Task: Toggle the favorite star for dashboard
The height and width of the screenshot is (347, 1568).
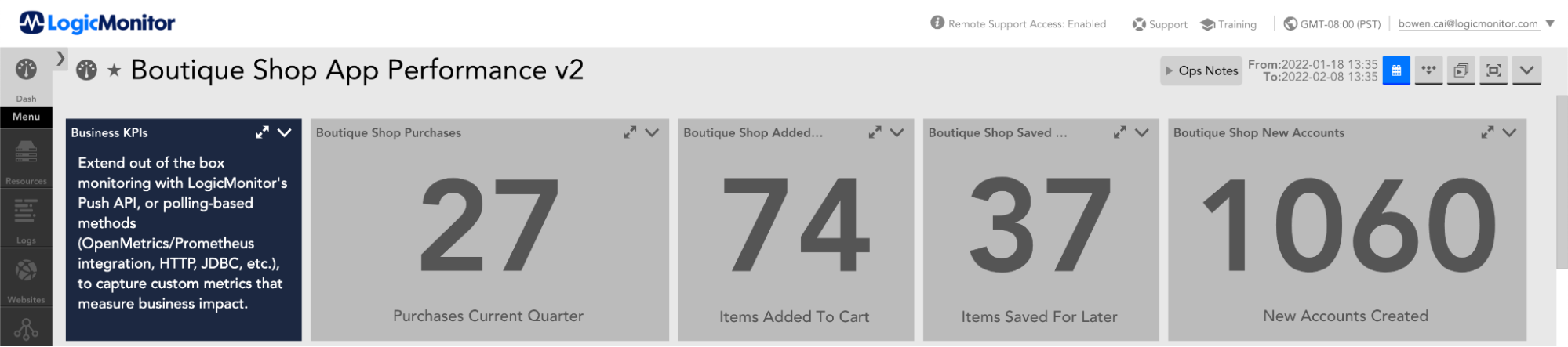Action: (115, 70)
